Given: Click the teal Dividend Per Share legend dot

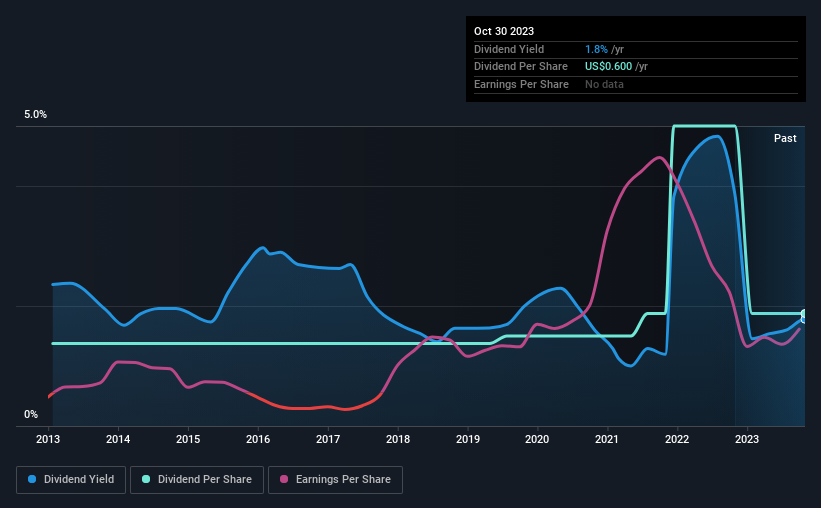Looking at the screenshot, I should click(146, 479).
